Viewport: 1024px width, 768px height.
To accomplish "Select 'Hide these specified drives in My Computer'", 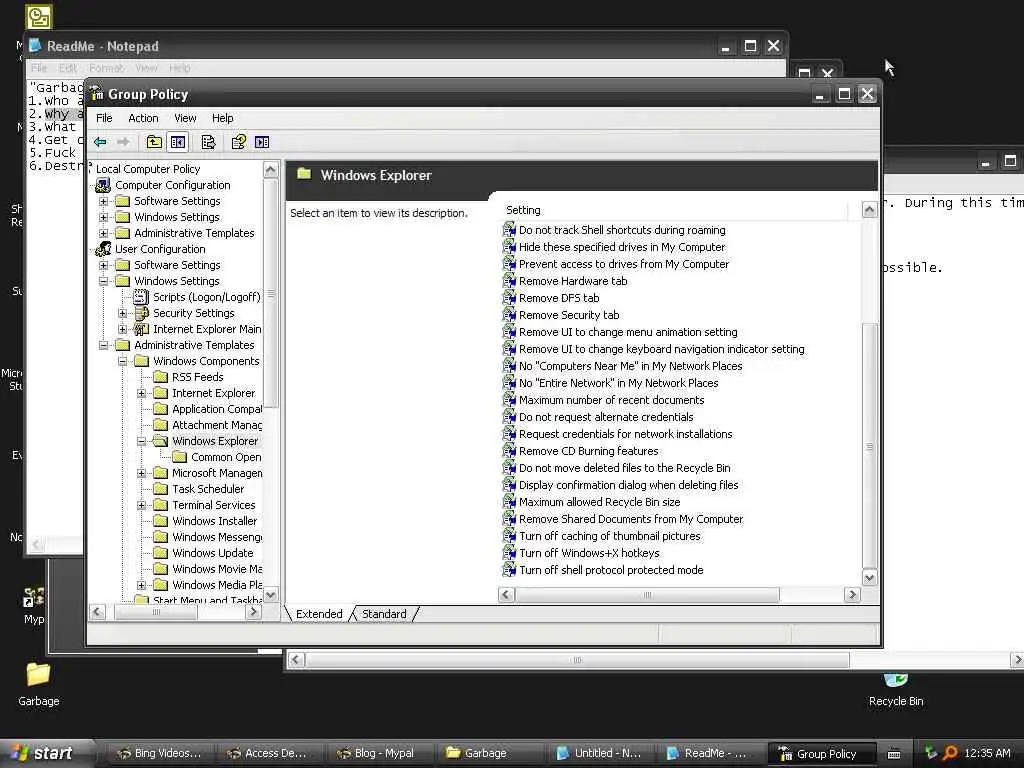I will pyautogui.click(x=622, y=247).
